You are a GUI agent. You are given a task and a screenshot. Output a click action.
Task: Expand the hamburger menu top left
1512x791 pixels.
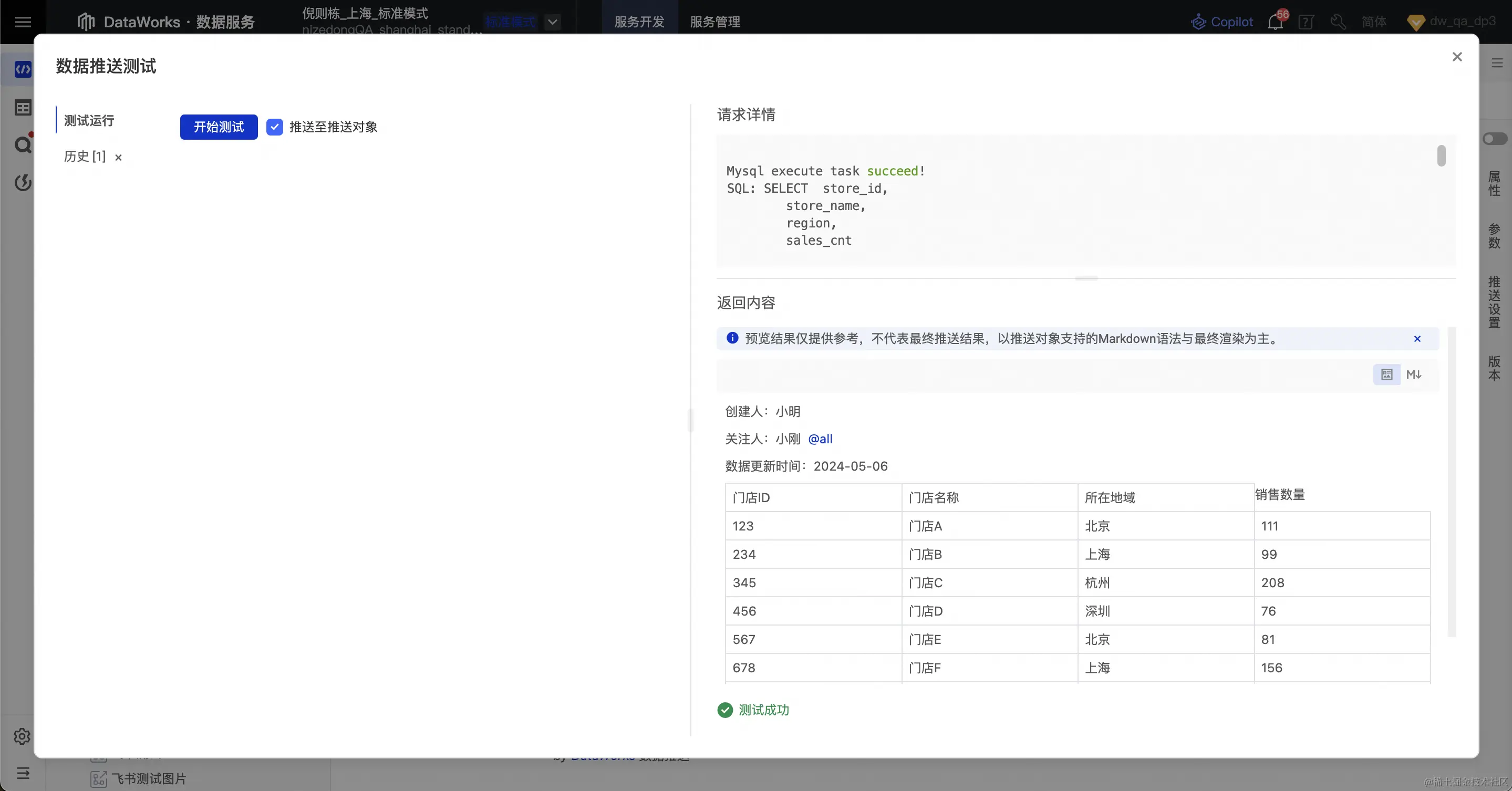23,22
